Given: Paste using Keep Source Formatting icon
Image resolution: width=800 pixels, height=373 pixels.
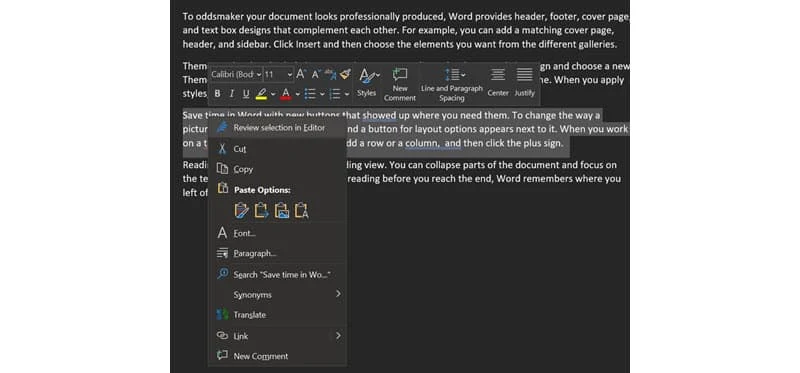Looking at the screenshot, I should 241,210.
